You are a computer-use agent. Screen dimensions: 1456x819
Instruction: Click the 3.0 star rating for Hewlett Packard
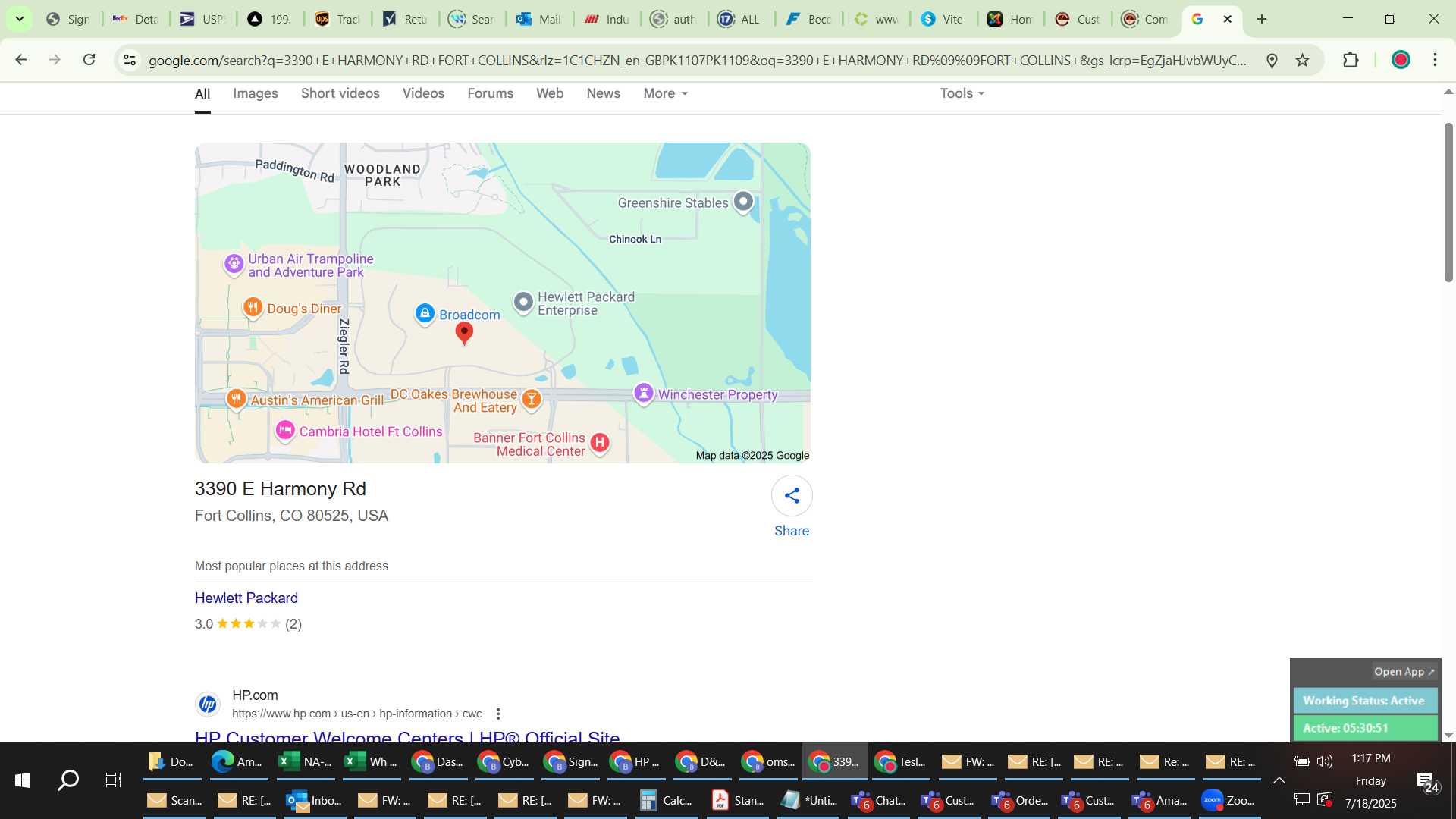248,624
